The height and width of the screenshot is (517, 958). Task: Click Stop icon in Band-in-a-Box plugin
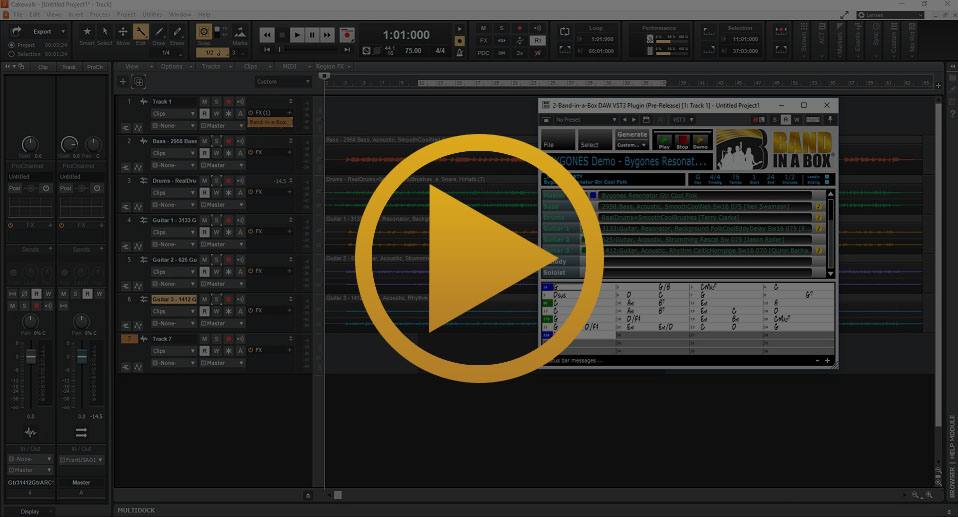(x=682, y=142)
